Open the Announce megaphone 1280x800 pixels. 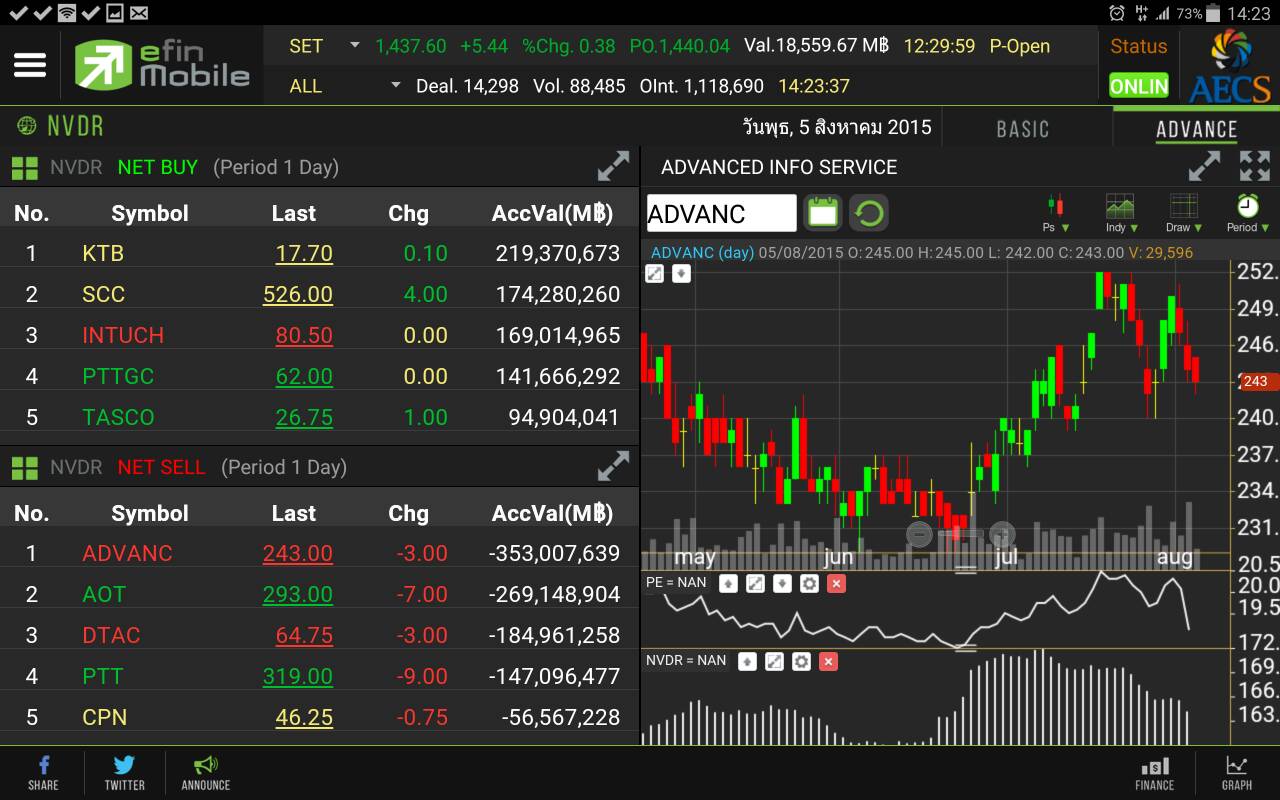(206, 773)
